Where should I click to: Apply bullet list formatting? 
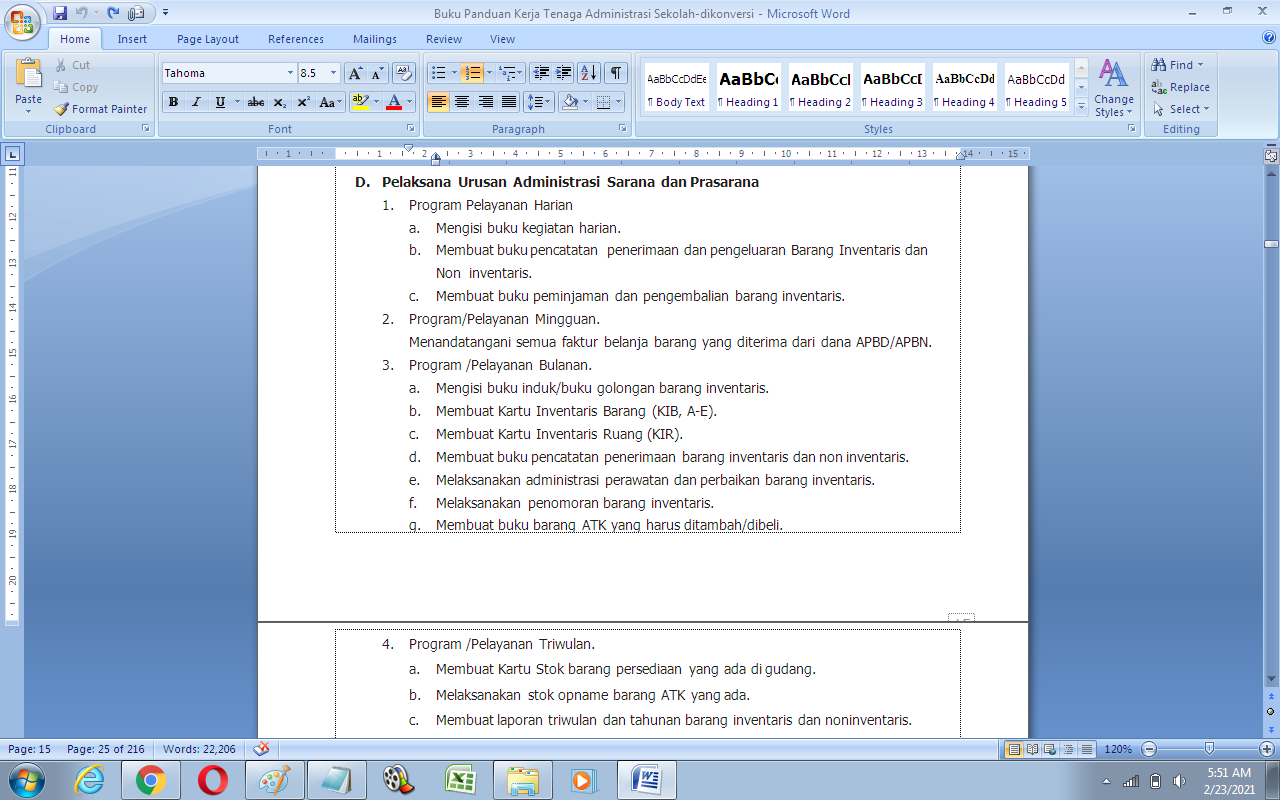click(x=437, y=73)
